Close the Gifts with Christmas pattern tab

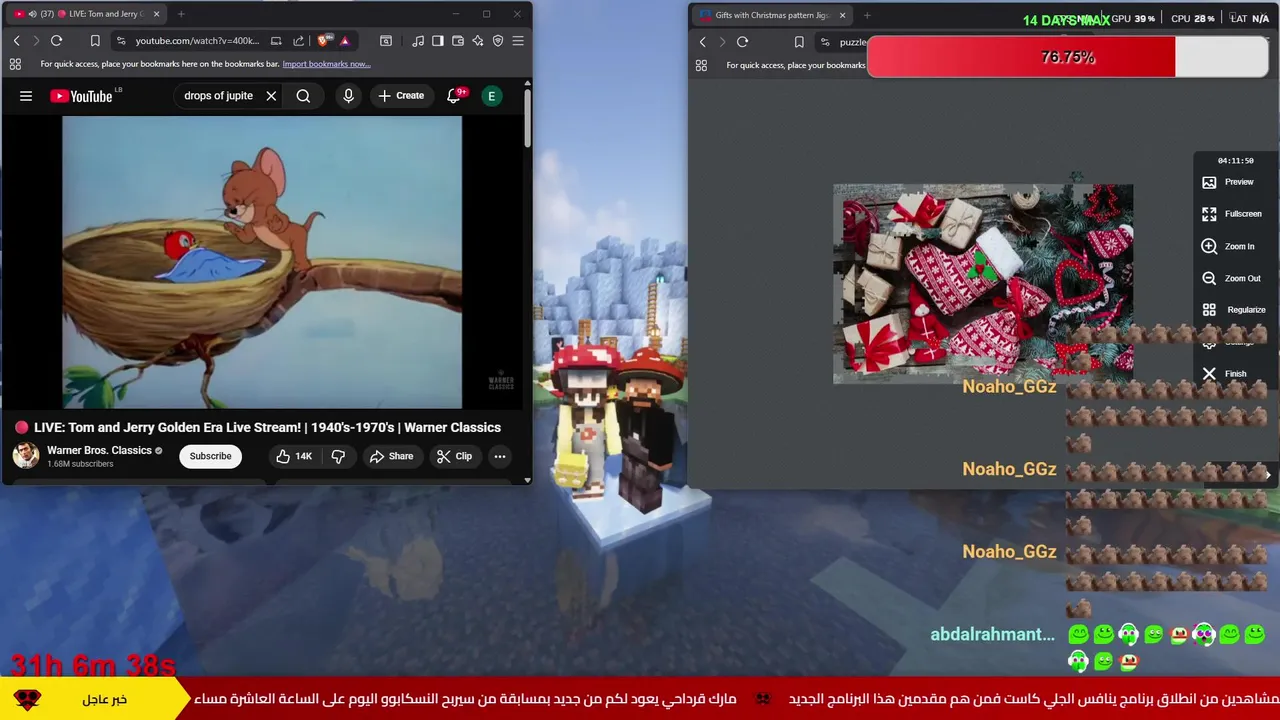[842, 15]
